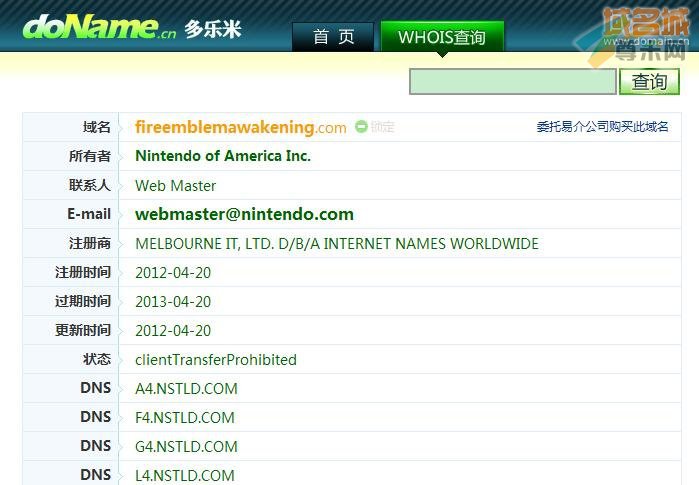
Task: Select the status clientTransferProhibited
Action: (216, 360)
